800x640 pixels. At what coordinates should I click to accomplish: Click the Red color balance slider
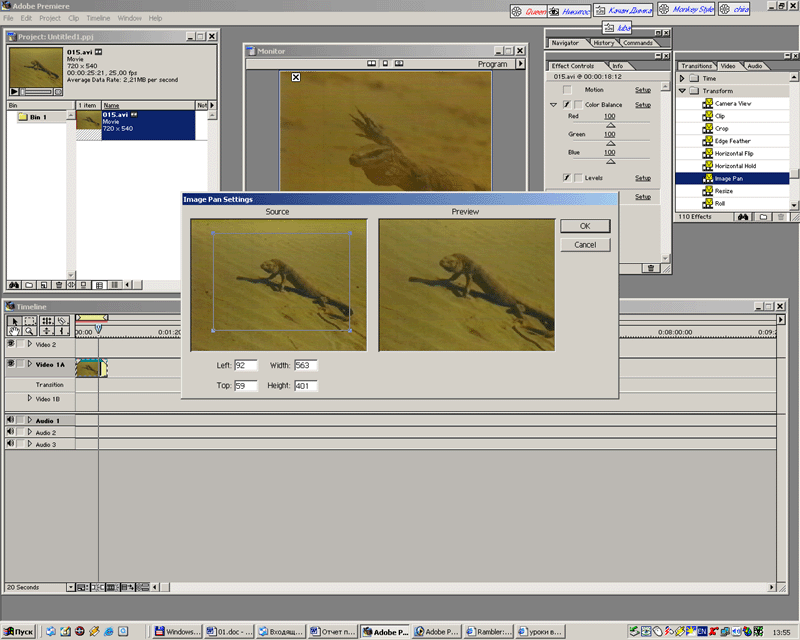point(610,126)
